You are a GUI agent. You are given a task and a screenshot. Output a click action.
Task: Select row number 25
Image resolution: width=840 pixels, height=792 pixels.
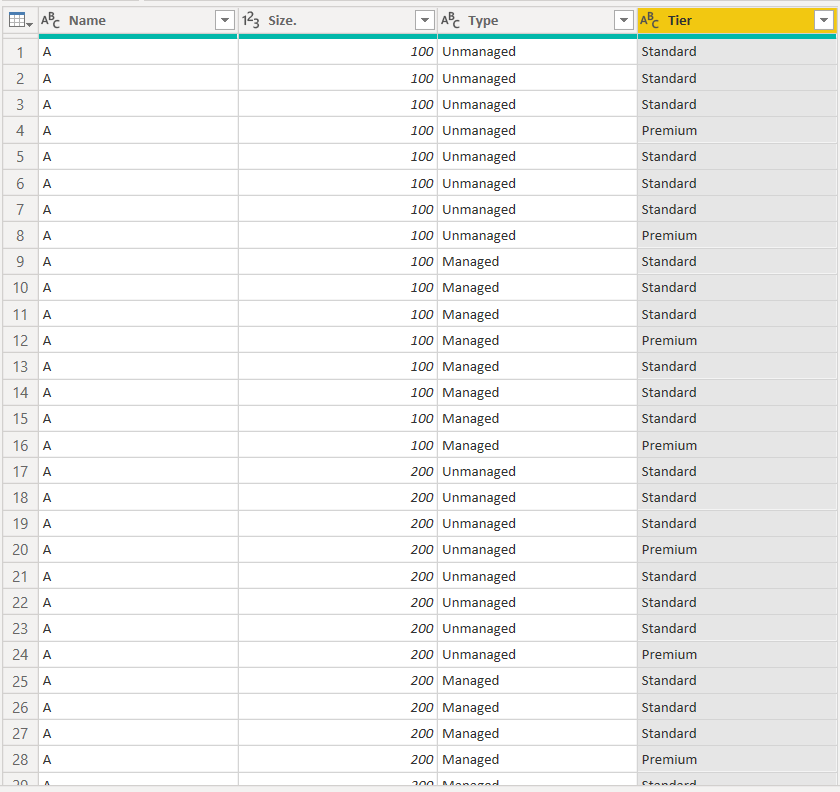20,681
